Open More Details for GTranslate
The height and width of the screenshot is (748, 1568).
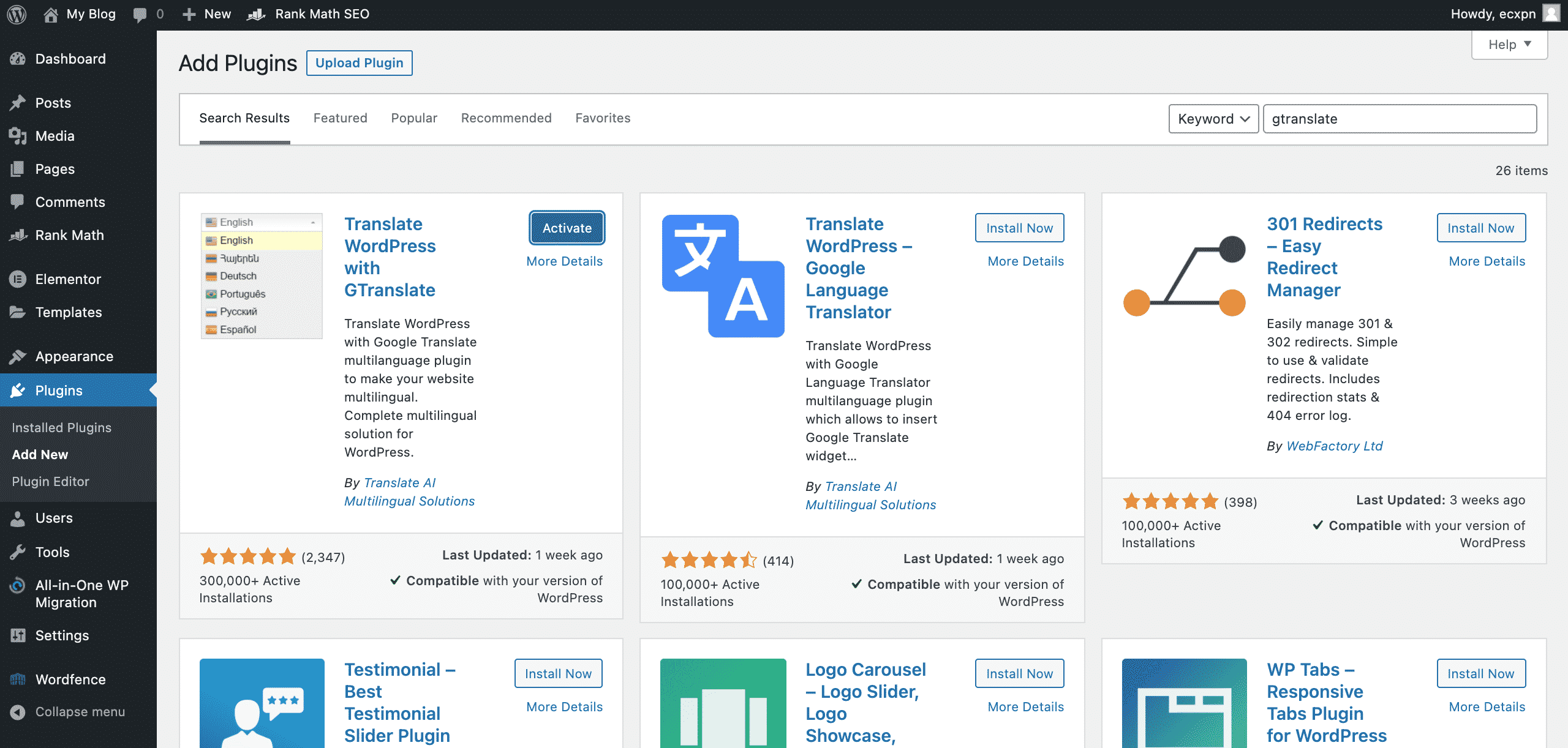click(x=565, y=261)
